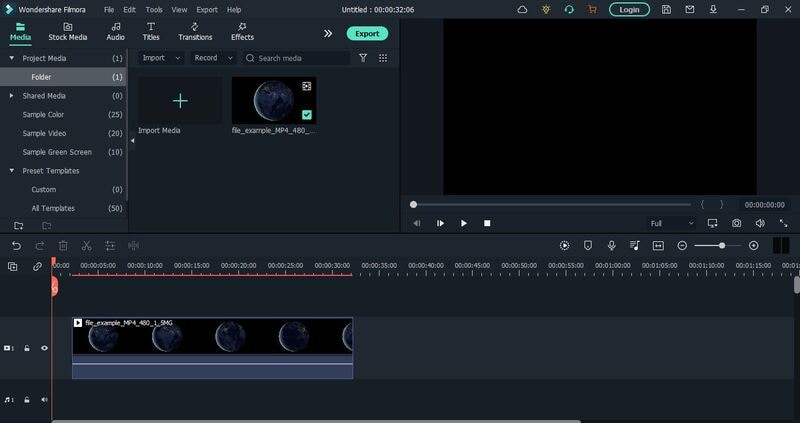Image resolution: width=800 pixels, height=423 pixels.
Task: Open the View menu
Action: (x=179, y=10)
